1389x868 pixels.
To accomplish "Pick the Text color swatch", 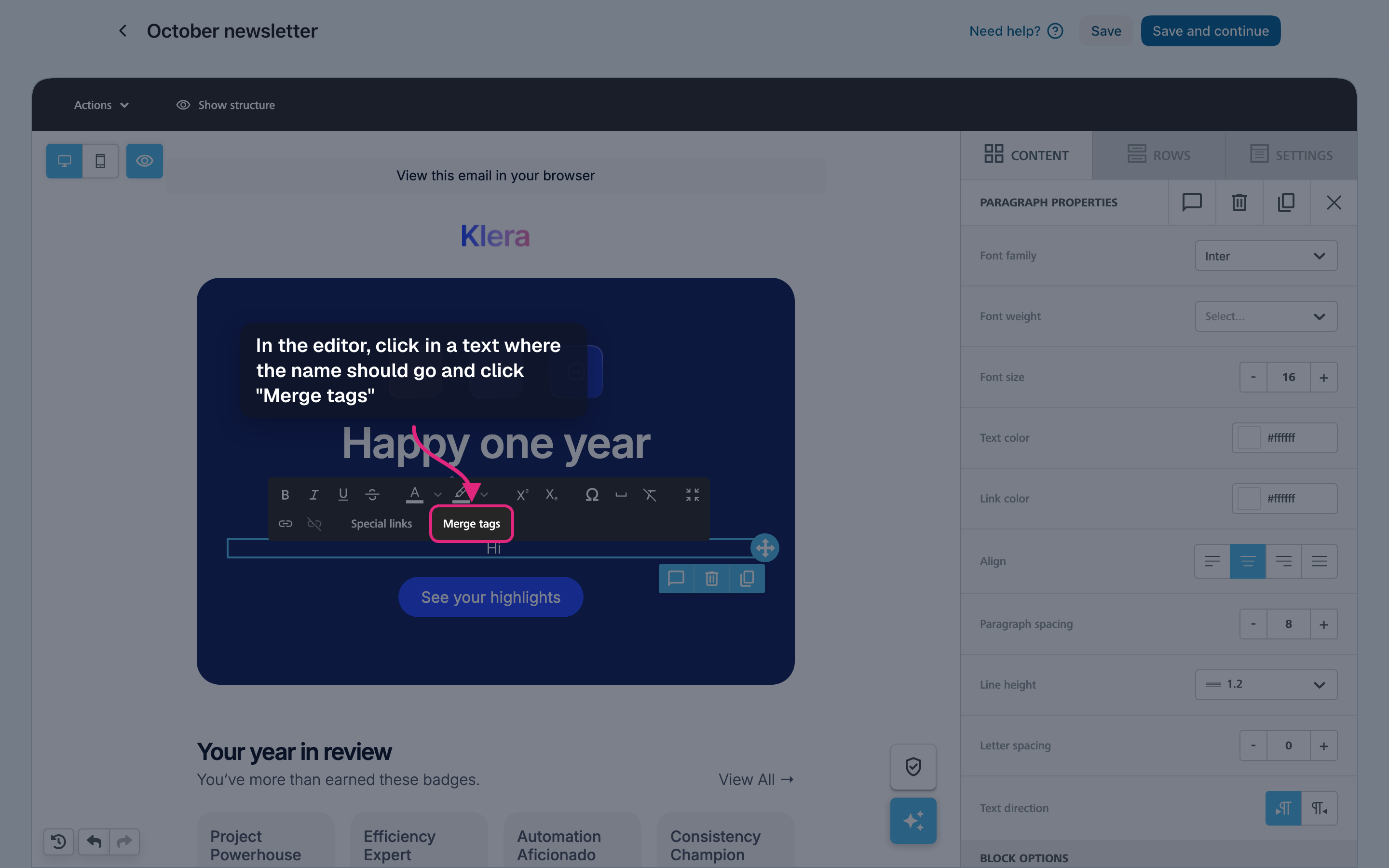I will pyautogui.click(x=1248, y=437).
